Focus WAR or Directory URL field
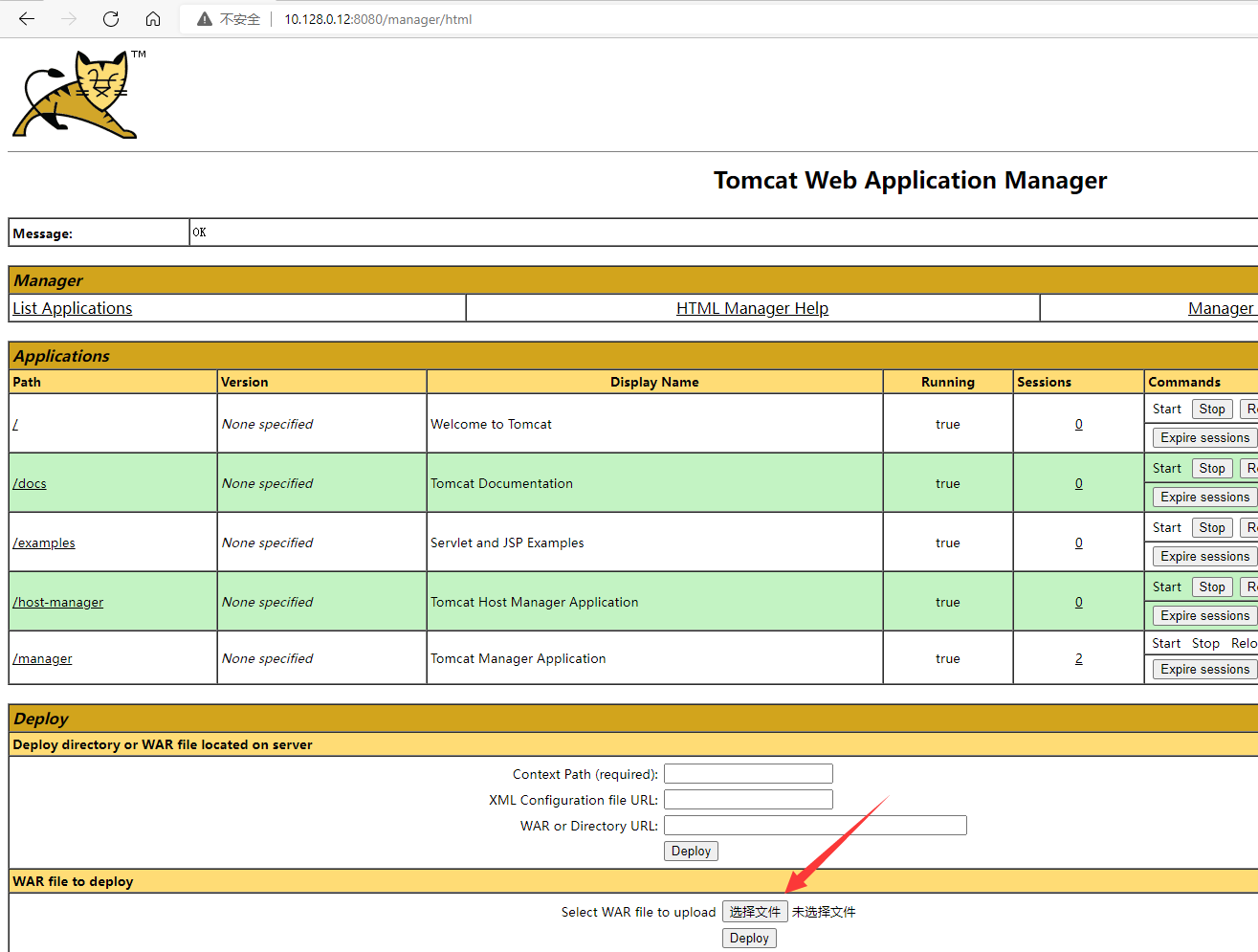 [815, 825]
